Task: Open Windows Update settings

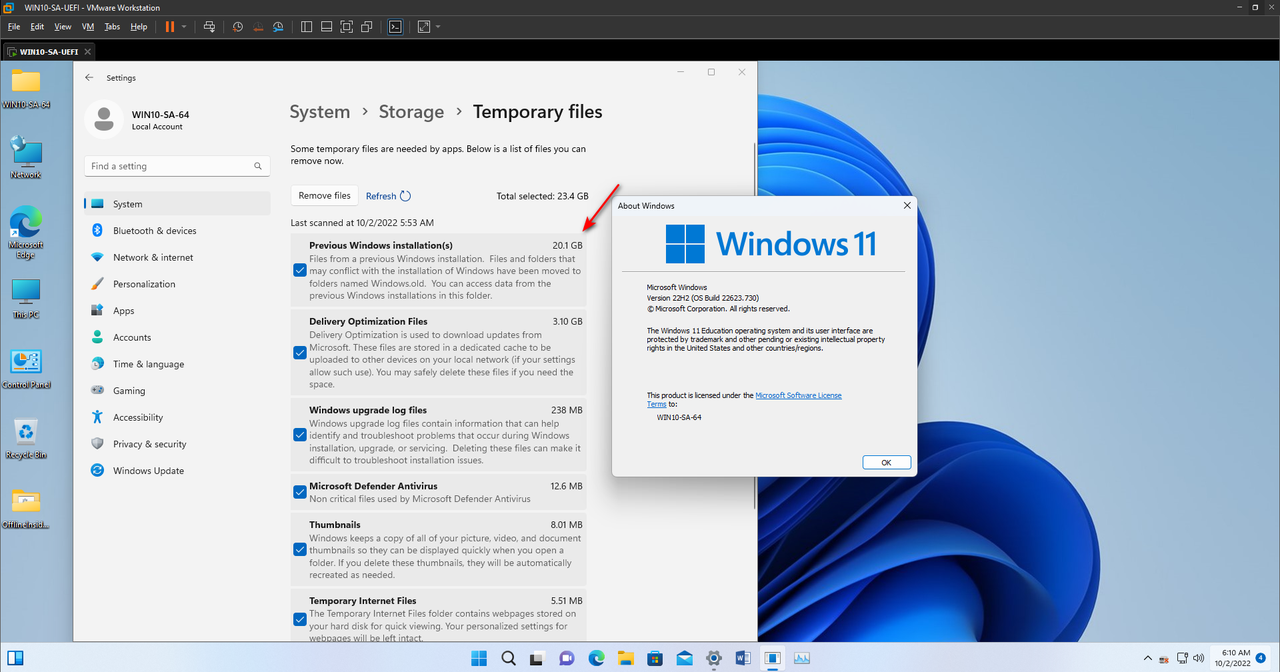Action: tap(177, 471)
